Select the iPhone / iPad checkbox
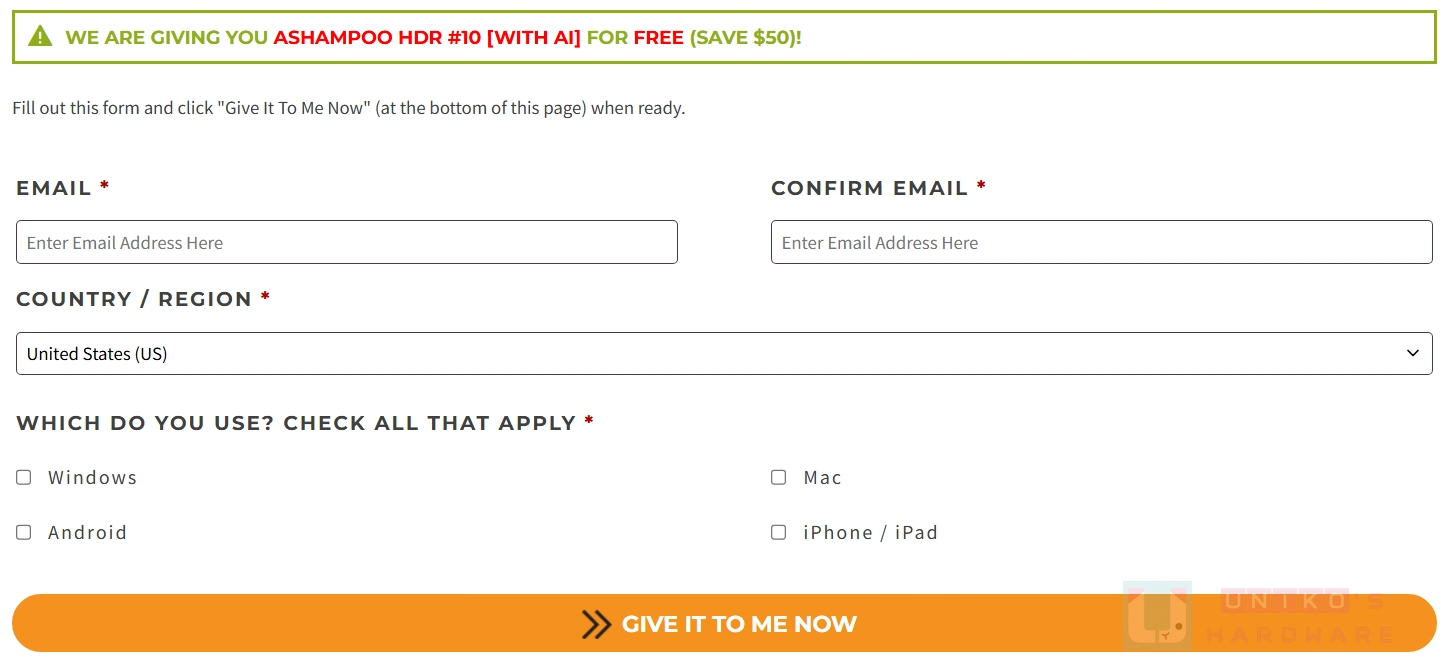 coord(779,533)
